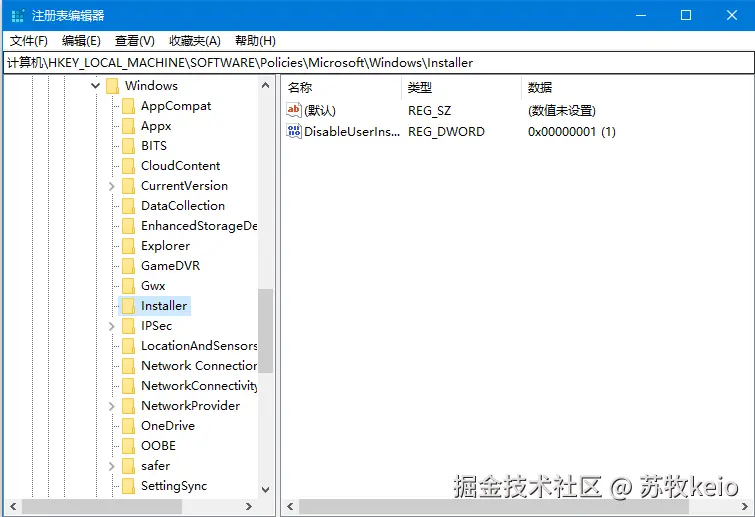Image resolution: width=755 pixels, height=517 pixels.
Task: Click the CloudContent folder icon
Action: coord(129,166)
